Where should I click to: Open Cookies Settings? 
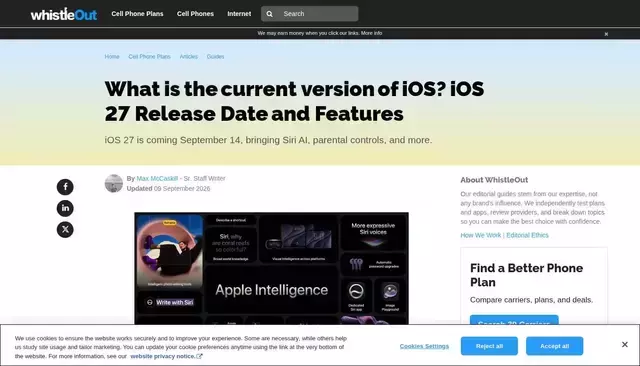424,346
